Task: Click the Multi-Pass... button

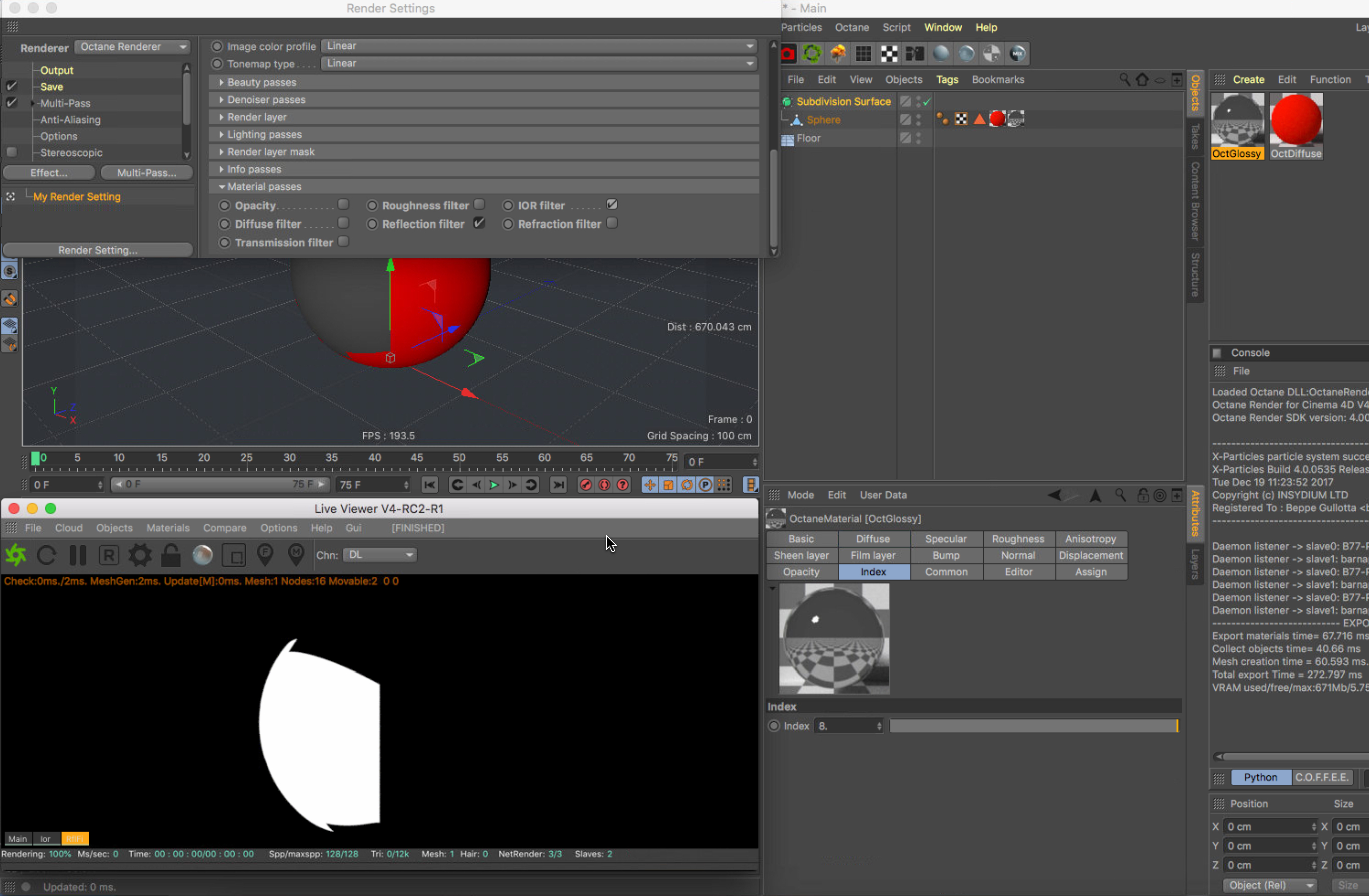Action: click(147, 172)
